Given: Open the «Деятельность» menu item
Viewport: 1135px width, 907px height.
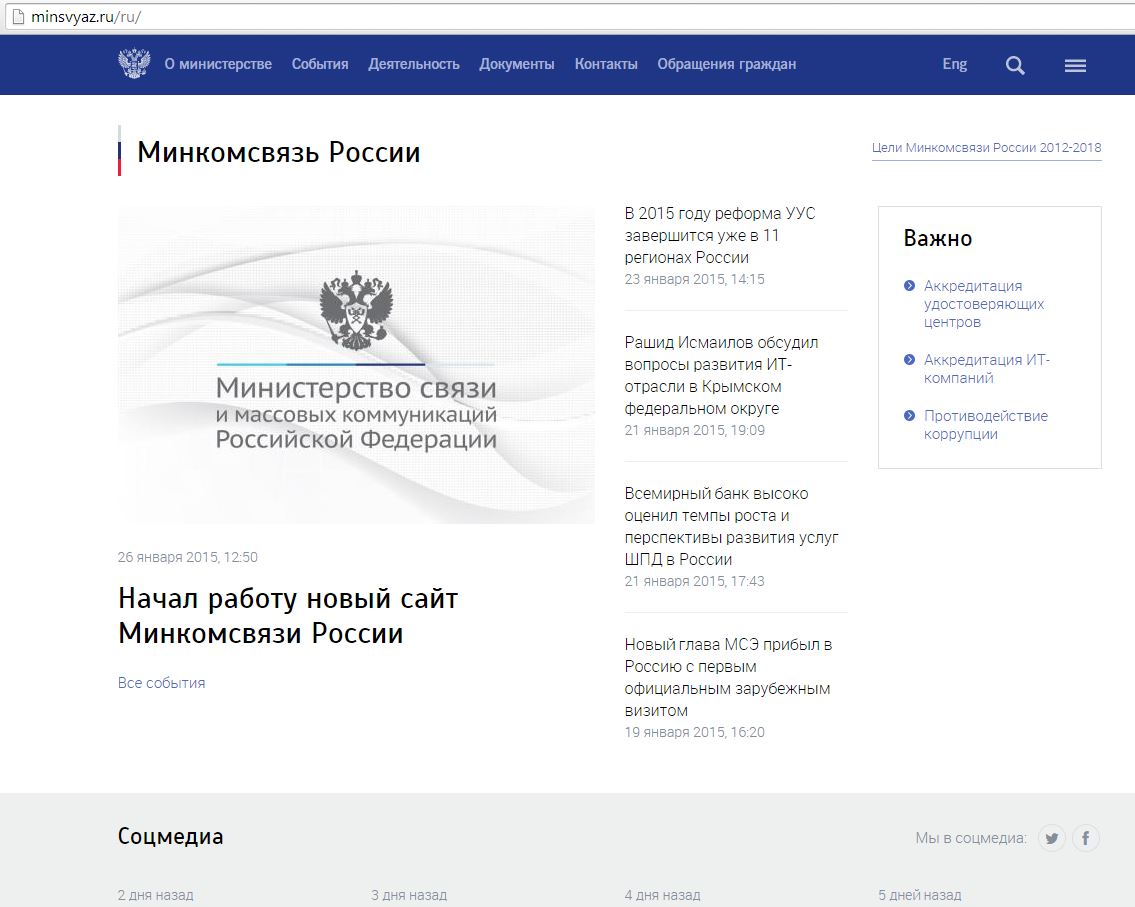Looking at the screenshot, I should coord(414,64).
